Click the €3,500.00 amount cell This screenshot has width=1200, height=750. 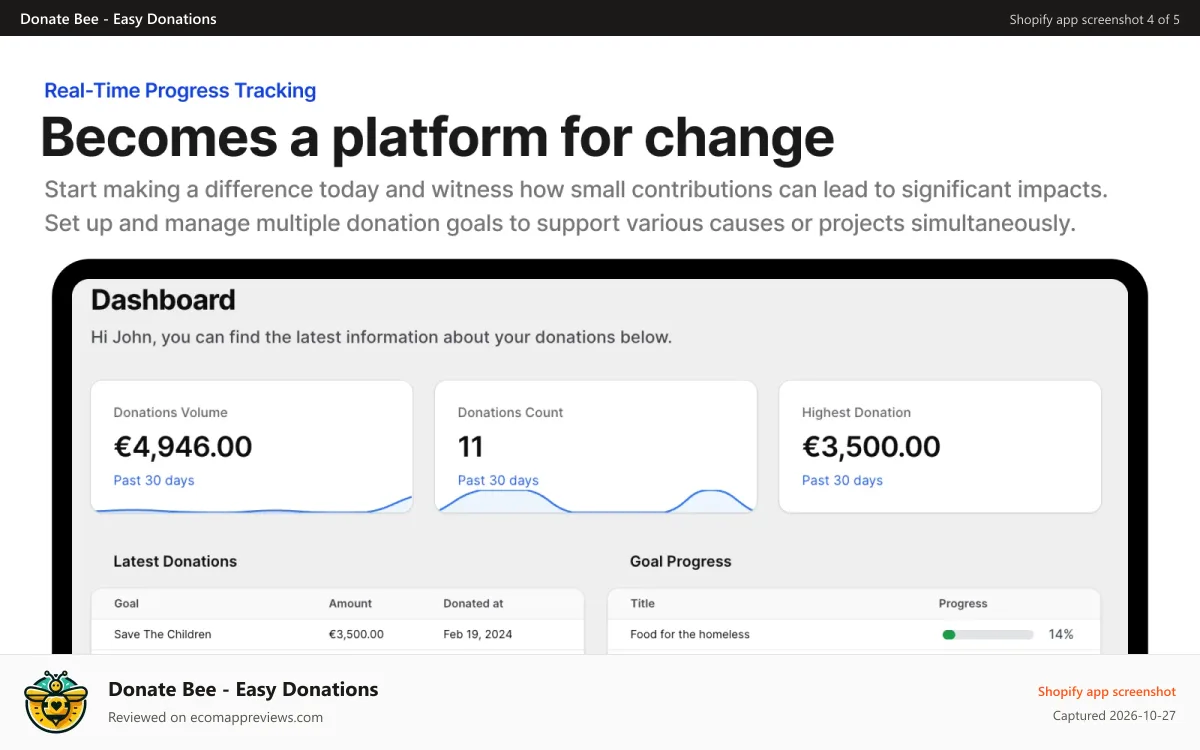click(x=356, y=634)
